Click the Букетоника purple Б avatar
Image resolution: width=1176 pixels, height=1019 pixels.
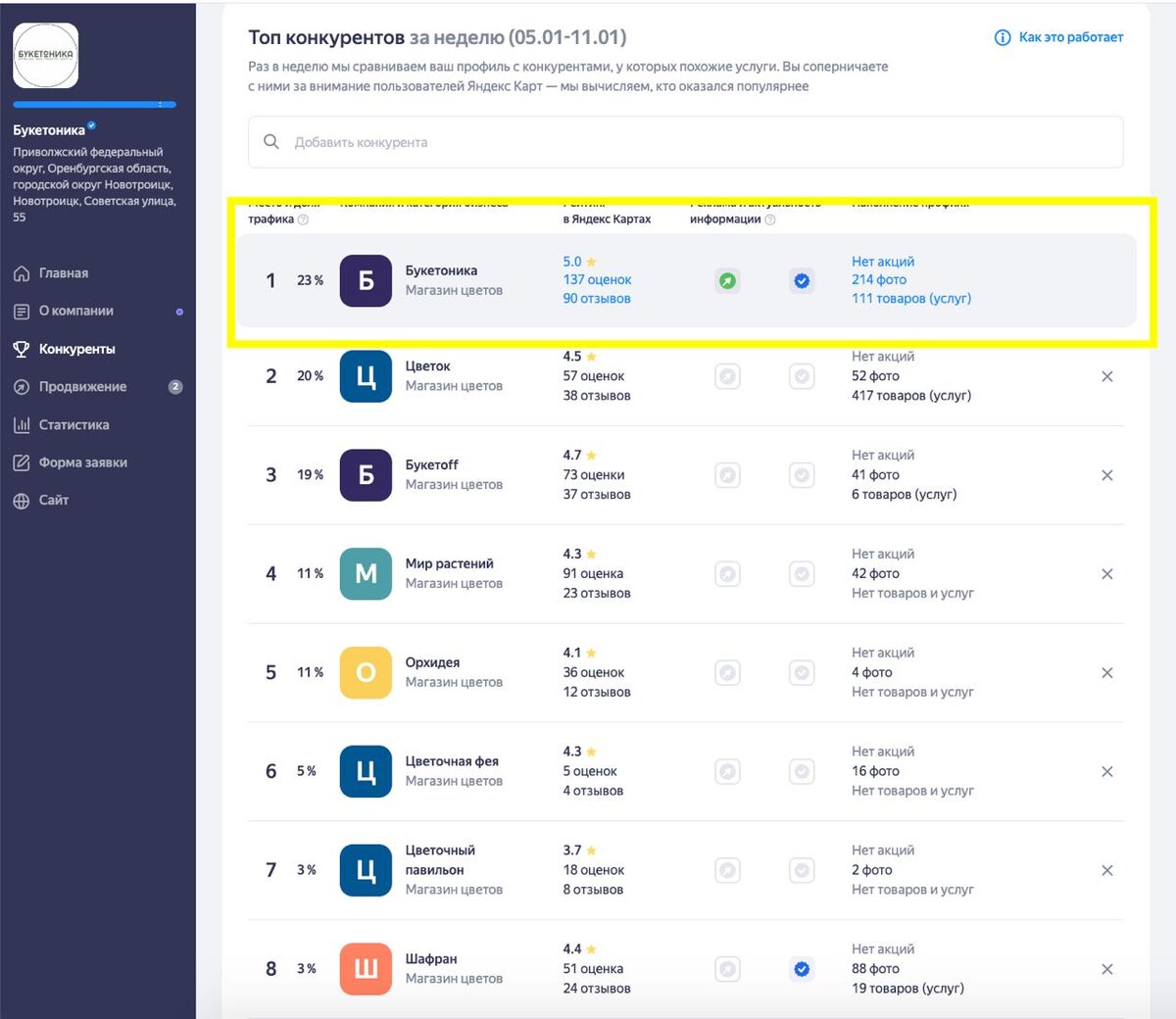366,280
